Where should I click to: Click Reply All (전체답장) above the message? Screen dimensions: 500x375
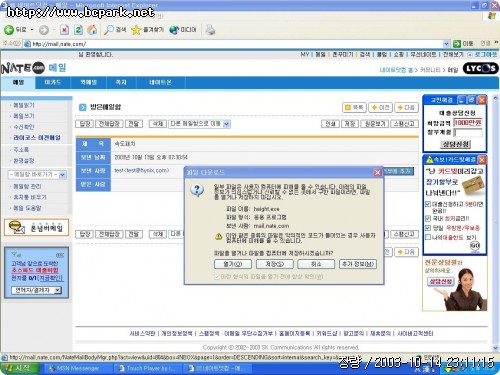coord(109,124)
